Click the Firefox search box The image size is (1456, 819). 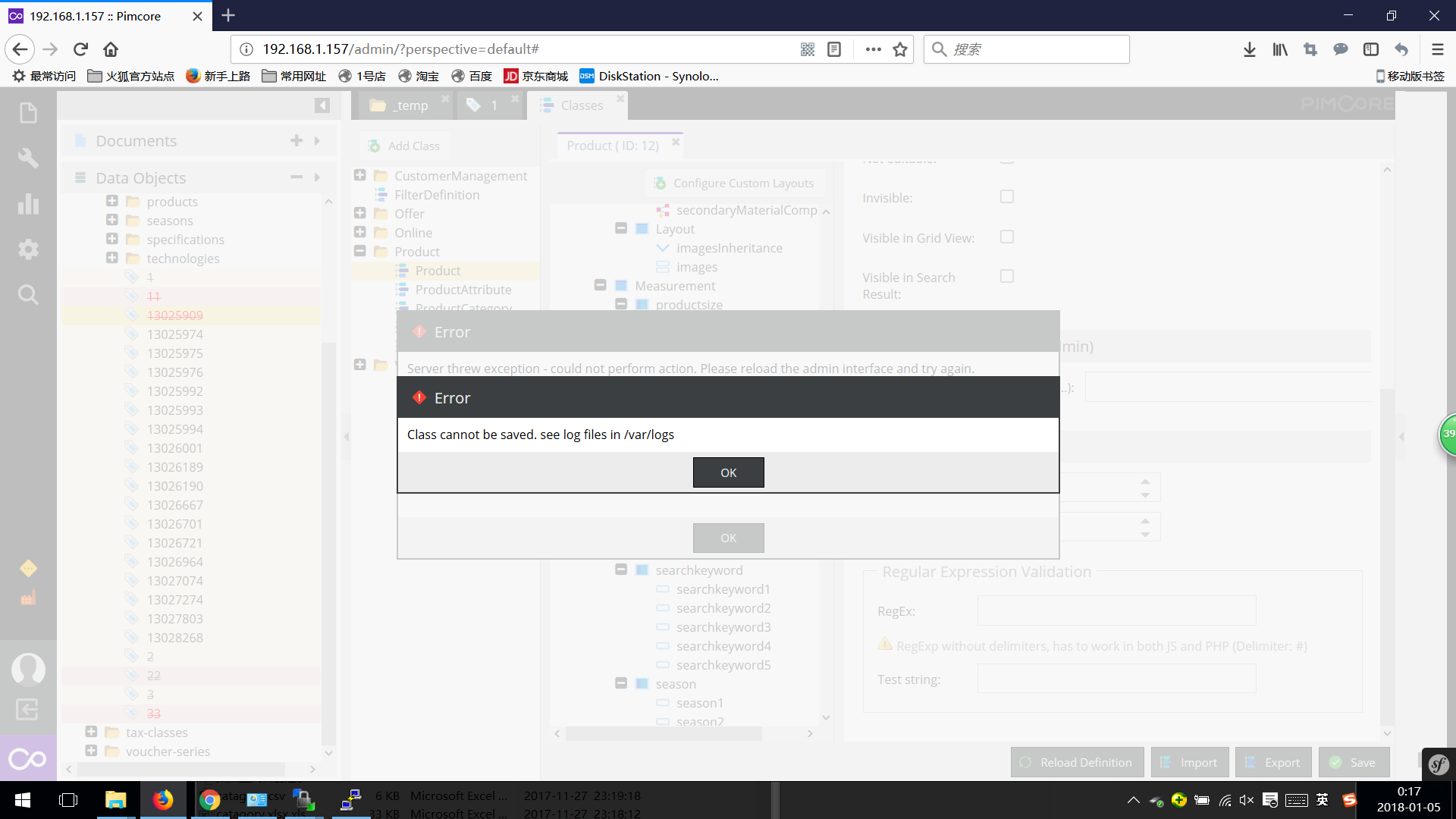1026,49
